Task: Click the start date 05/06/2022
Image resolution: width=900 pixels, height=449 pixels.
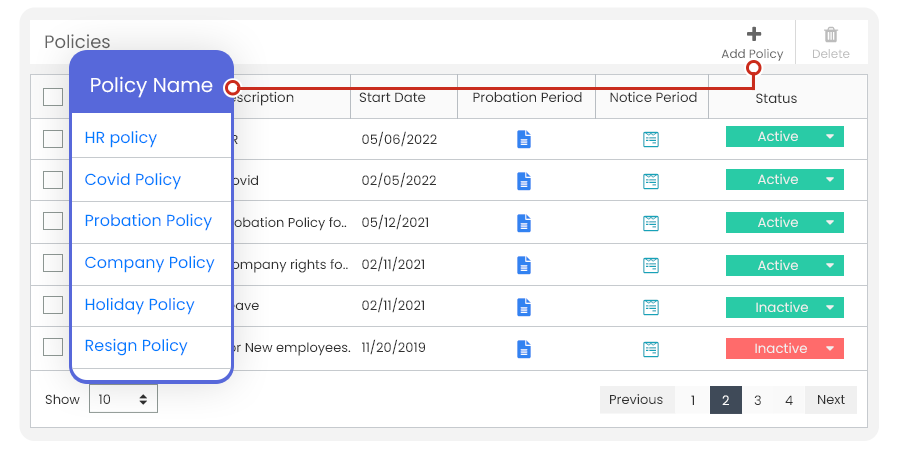Action: click(399, 140)
